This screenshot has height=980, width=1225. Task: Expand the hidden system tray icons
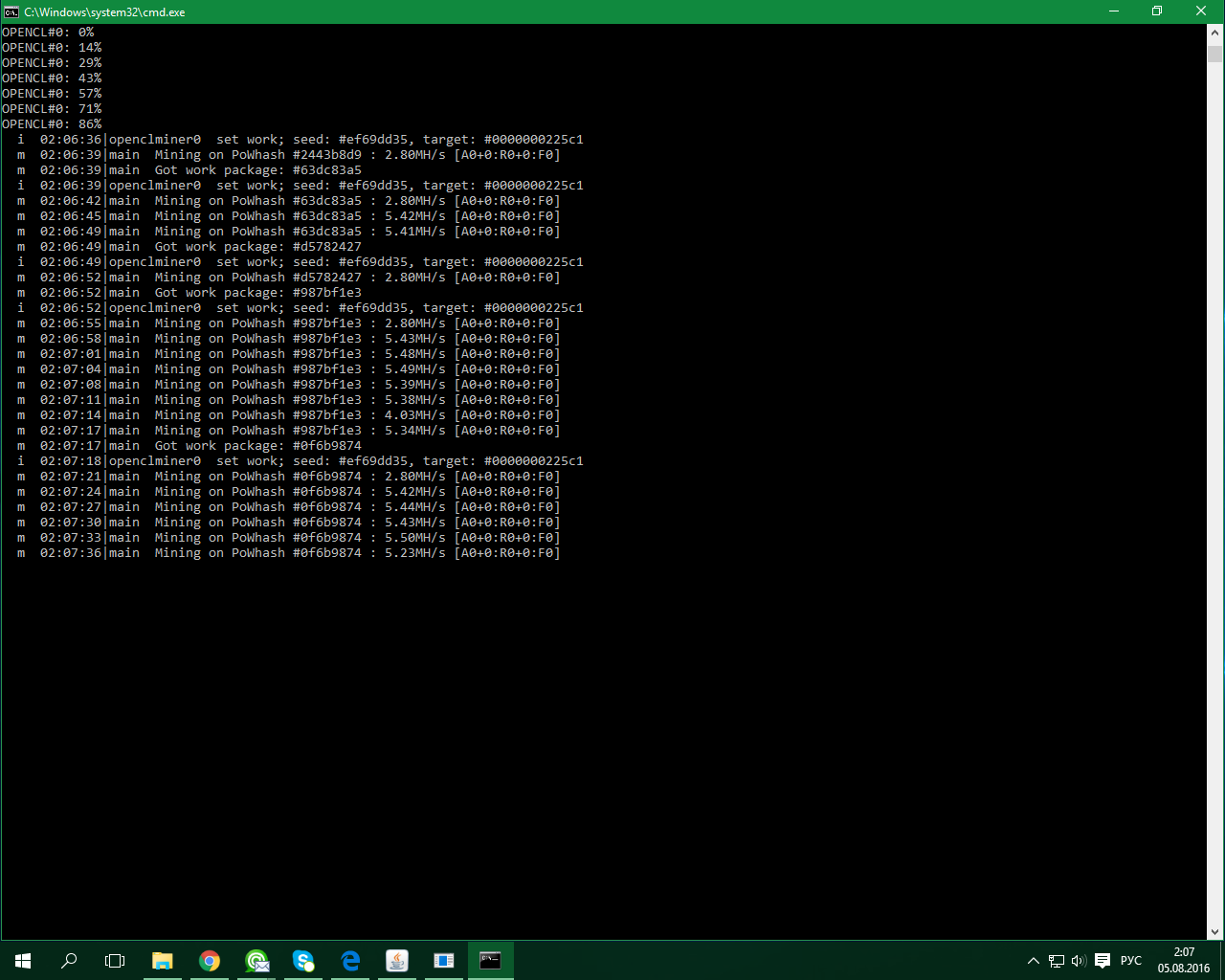click(x=1033, y=961)
